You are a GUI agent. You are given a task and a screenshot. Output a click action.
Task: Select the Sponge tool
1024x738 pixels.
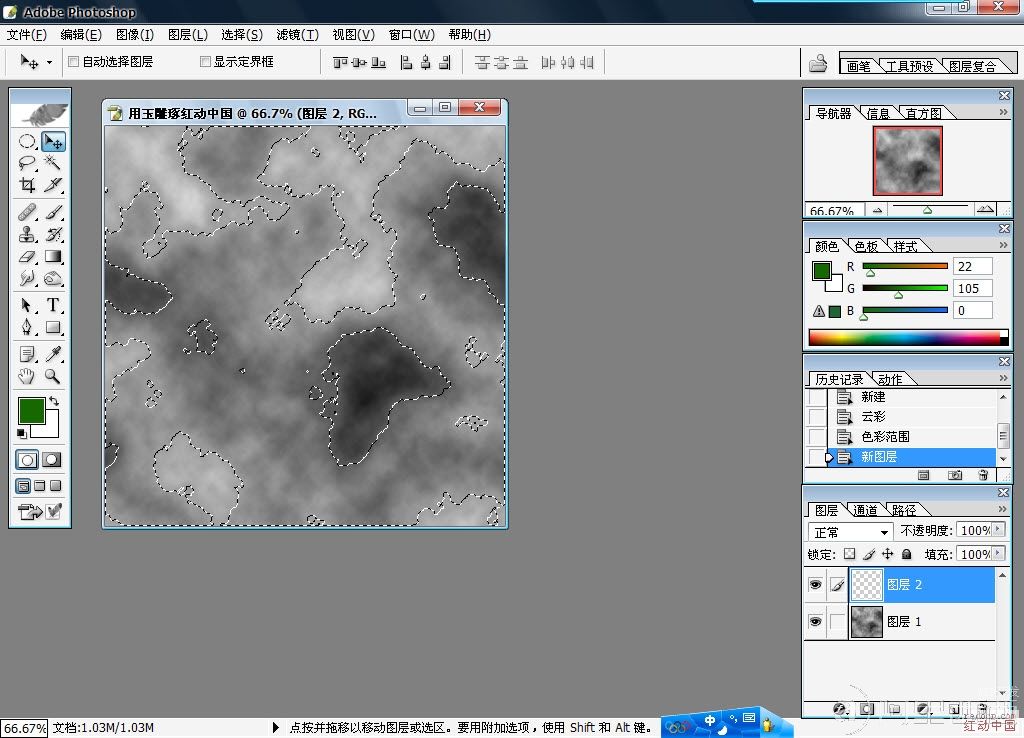coord(53,278)
